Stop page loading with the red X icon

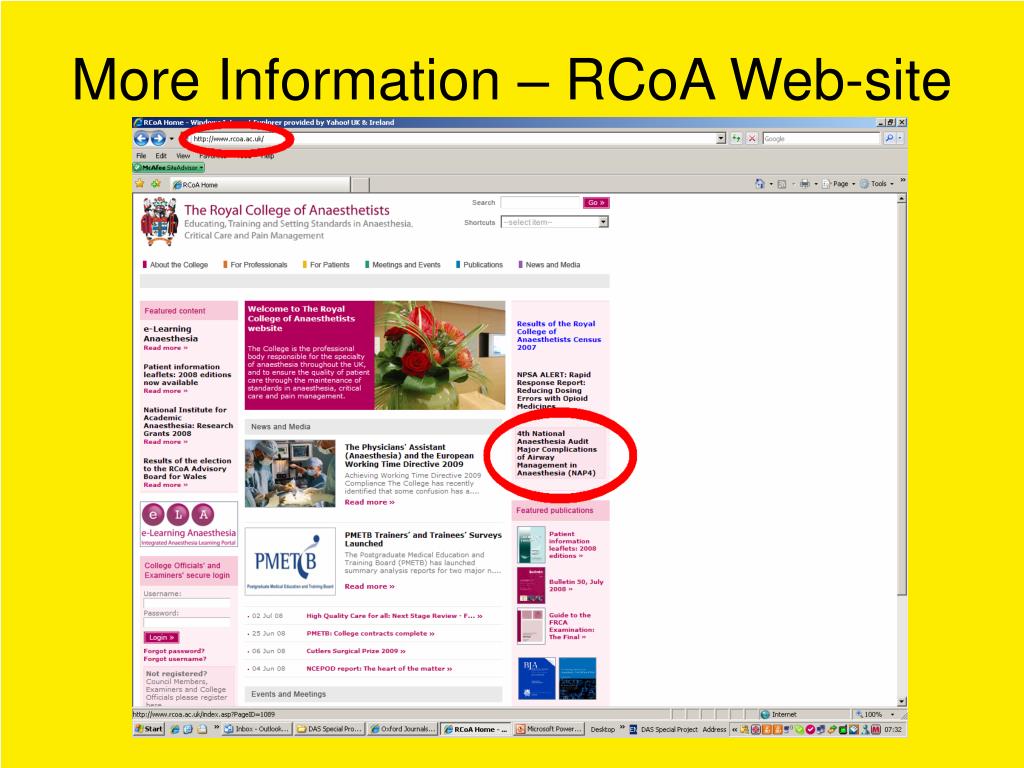(752, 138)
